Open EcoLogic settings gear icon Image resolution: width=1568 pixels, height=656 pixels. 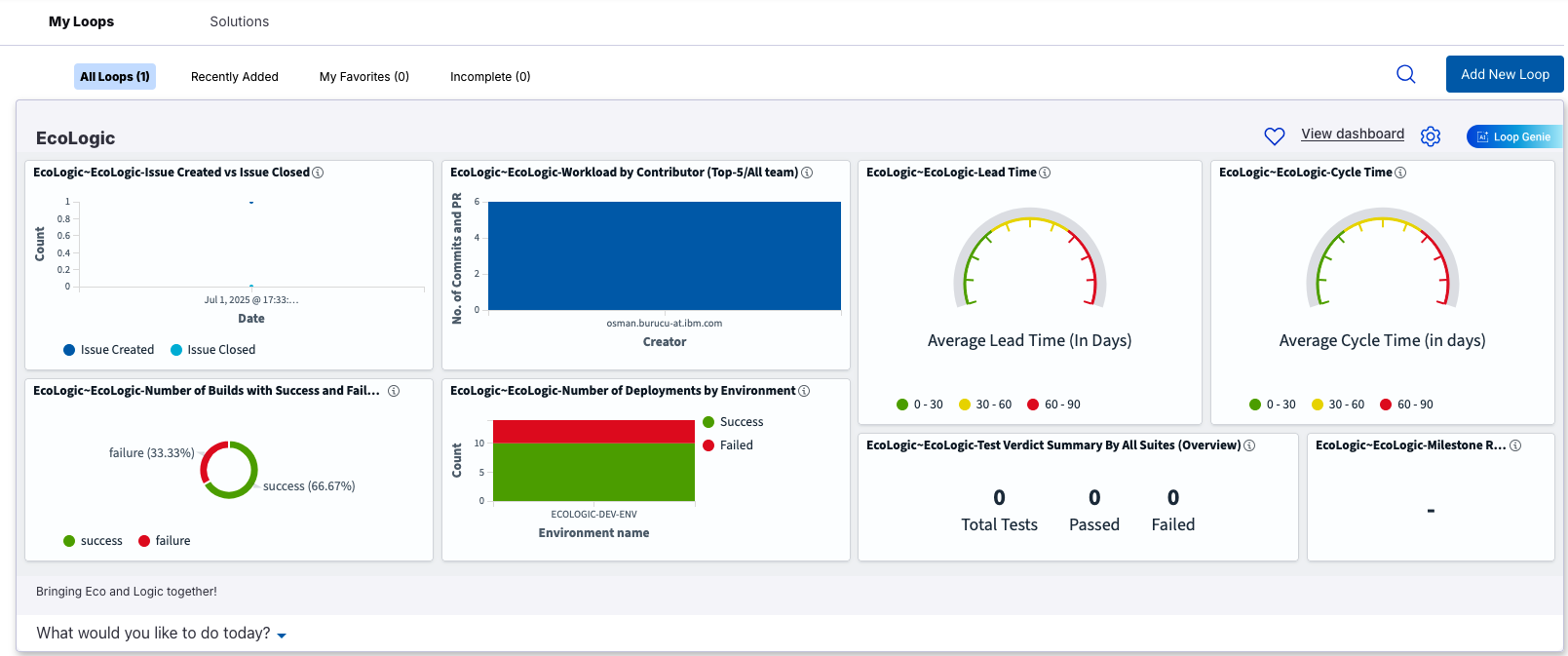[x=1431, y=136]
